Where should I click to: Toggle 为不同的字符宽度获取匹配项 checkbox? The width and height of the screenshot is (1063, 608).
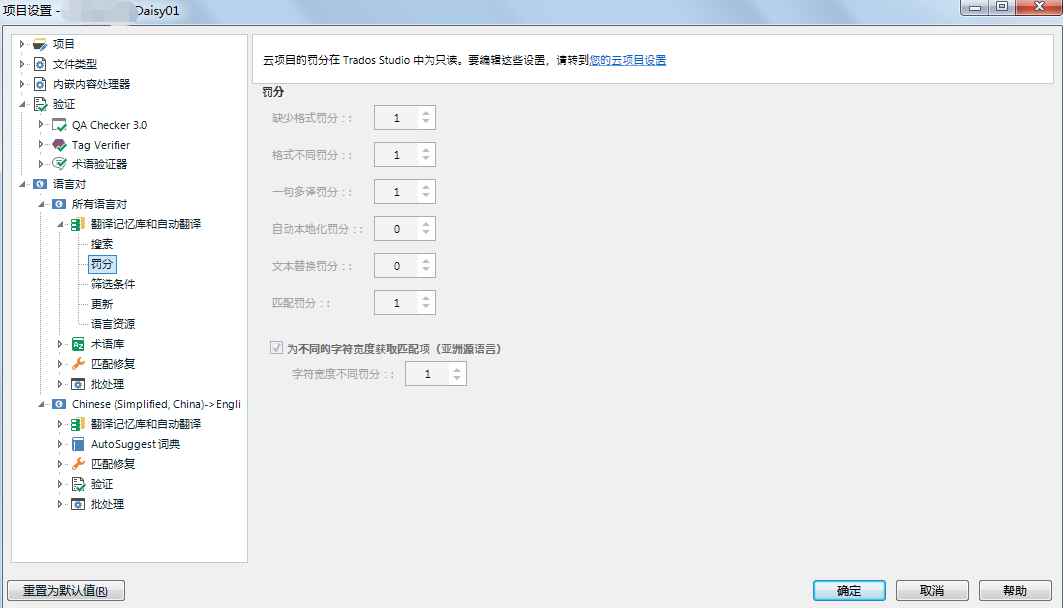(276, 348)
